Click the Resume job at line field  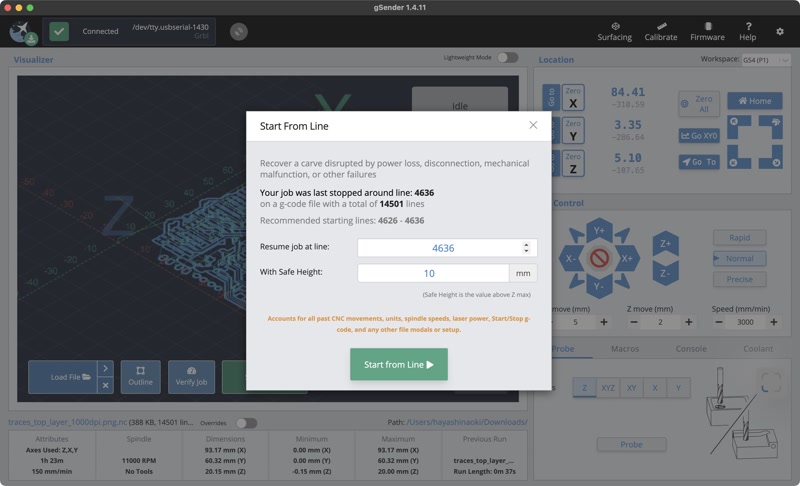click(447, 248)
